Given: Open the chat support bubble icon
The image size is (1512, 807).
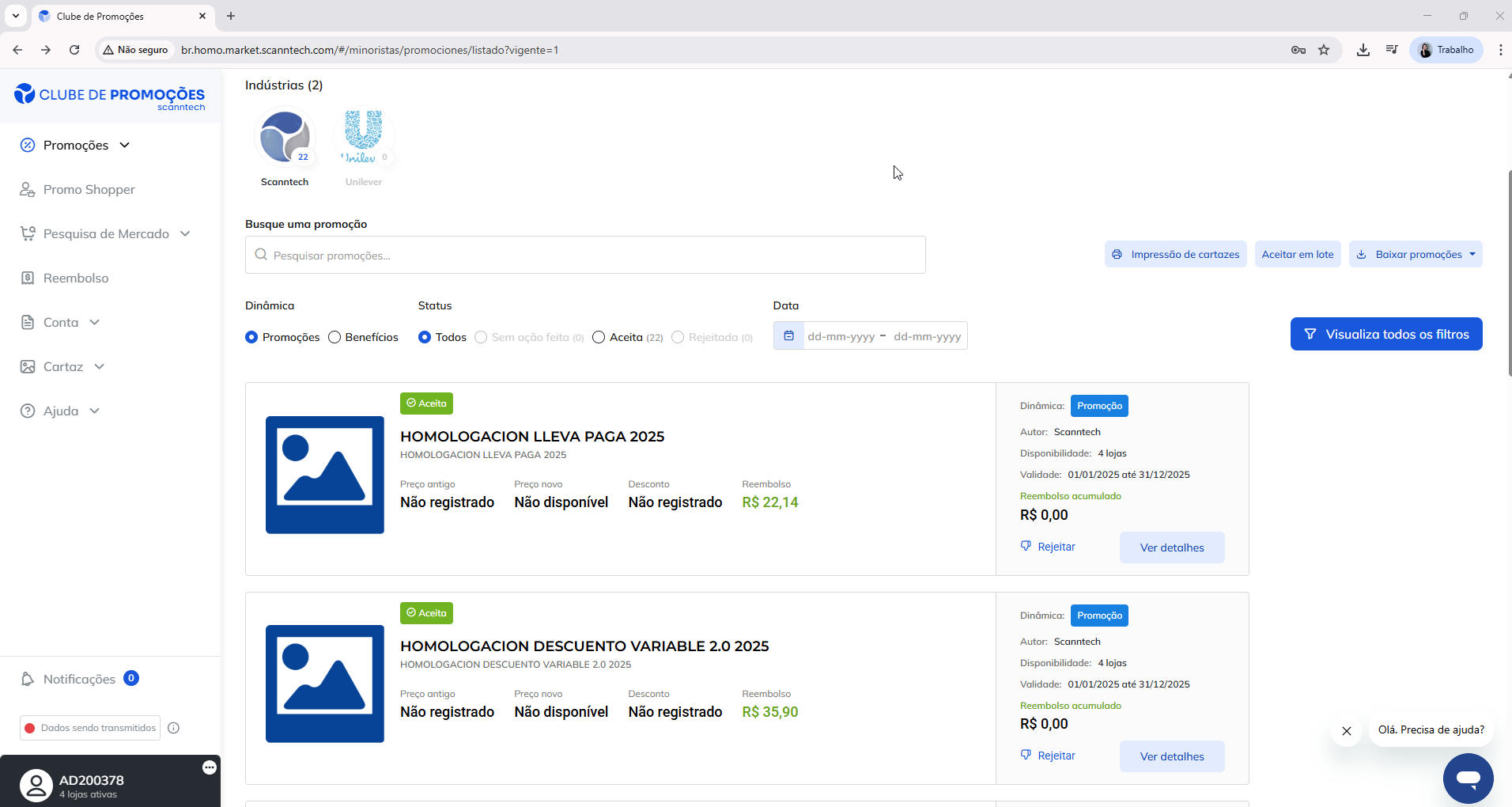Looking at the screenshot, I should pyautogui.click(x=1468, y=779).
